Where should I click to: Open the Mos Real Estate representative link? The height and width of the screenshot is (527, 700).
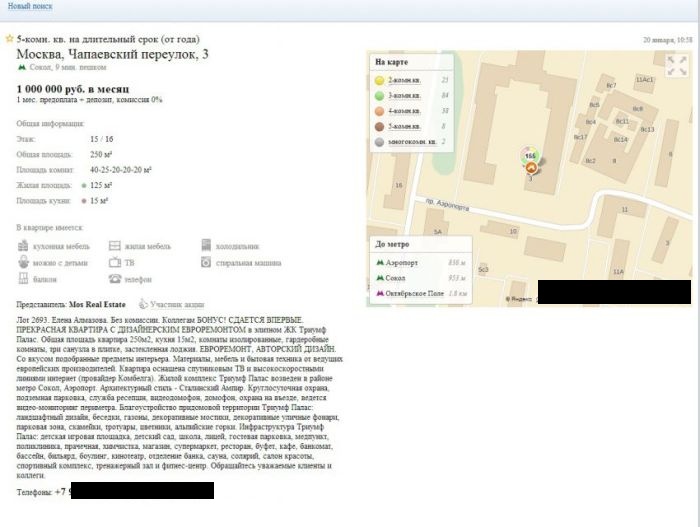coord(95,303)
